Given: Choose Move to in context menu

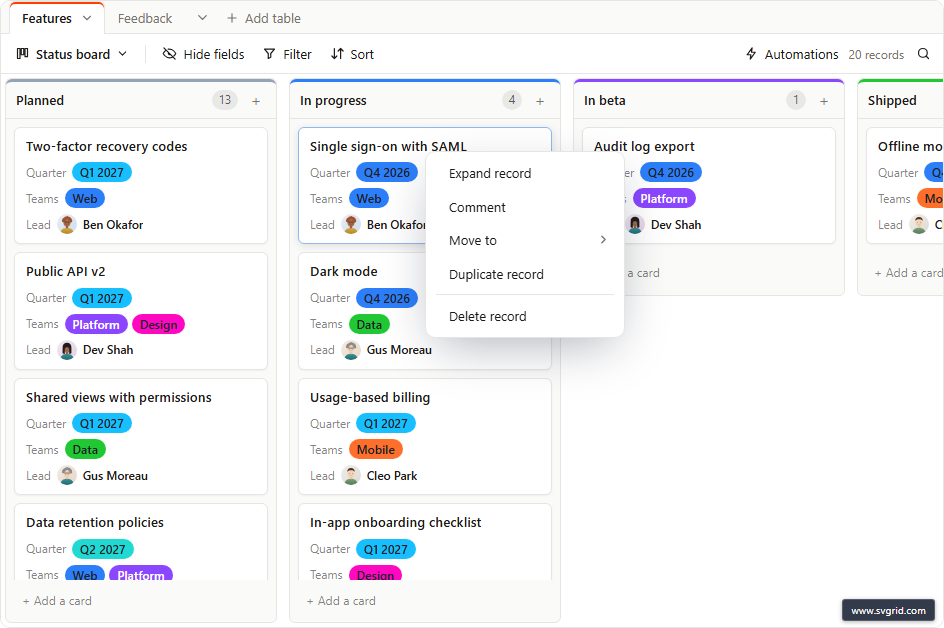Looking at the screenshot, I should pyautogui.click(x=524, y=240).
